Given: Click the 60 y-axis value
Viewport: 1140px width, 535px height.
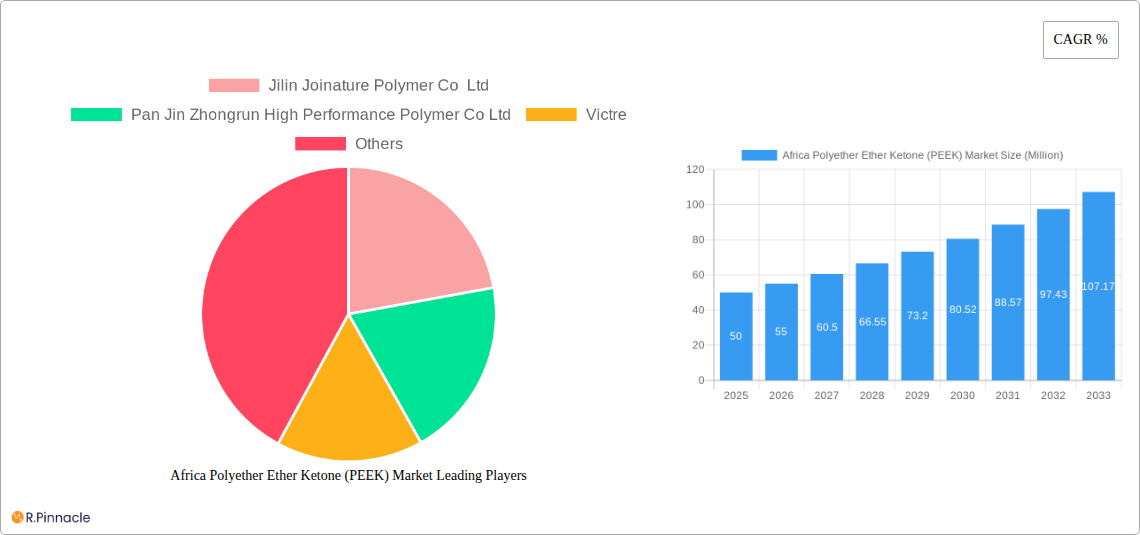Looking at the screenshot, I should click(699, 275).
